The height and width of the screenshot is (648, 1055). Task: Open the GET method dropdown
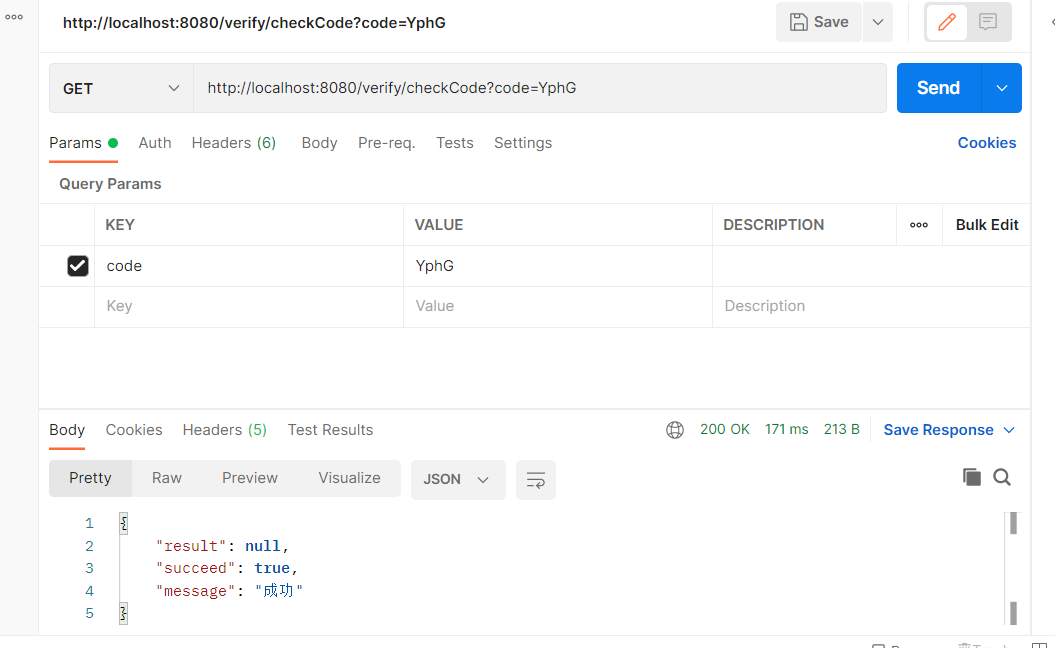point(121,88)
